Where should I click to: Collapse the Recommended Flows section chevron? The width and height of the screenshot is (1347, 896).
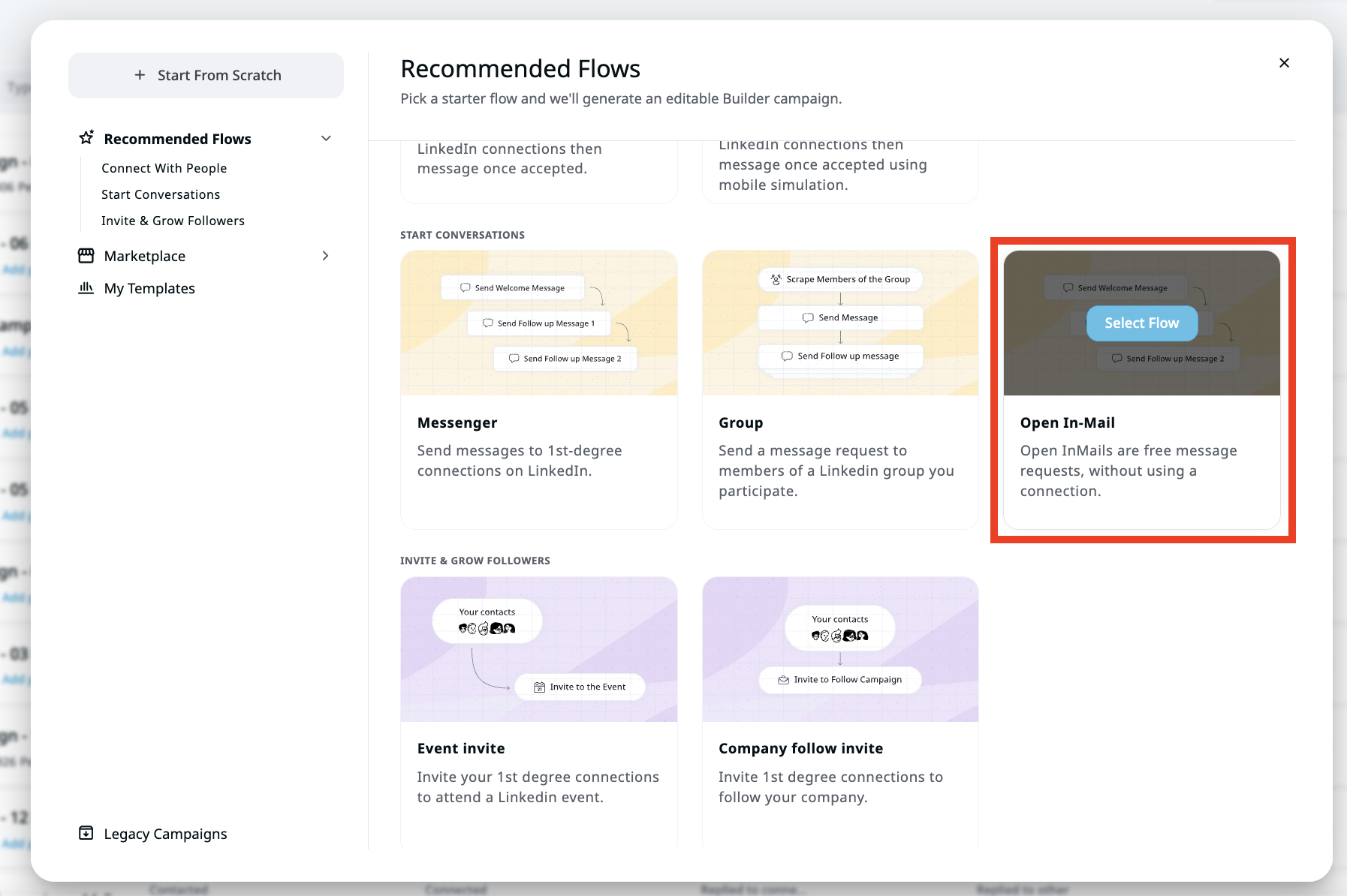326,138
